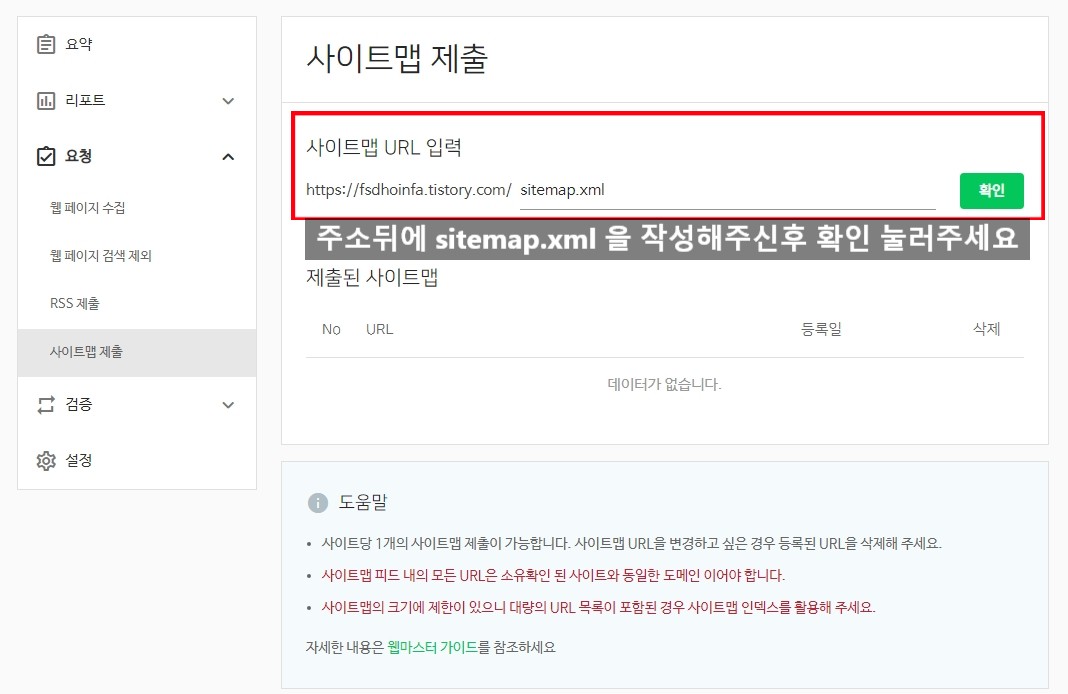
Task: Click the 사이트맵 인덱스 red help line
Action: pyautogui.click(x=598, y=608)
